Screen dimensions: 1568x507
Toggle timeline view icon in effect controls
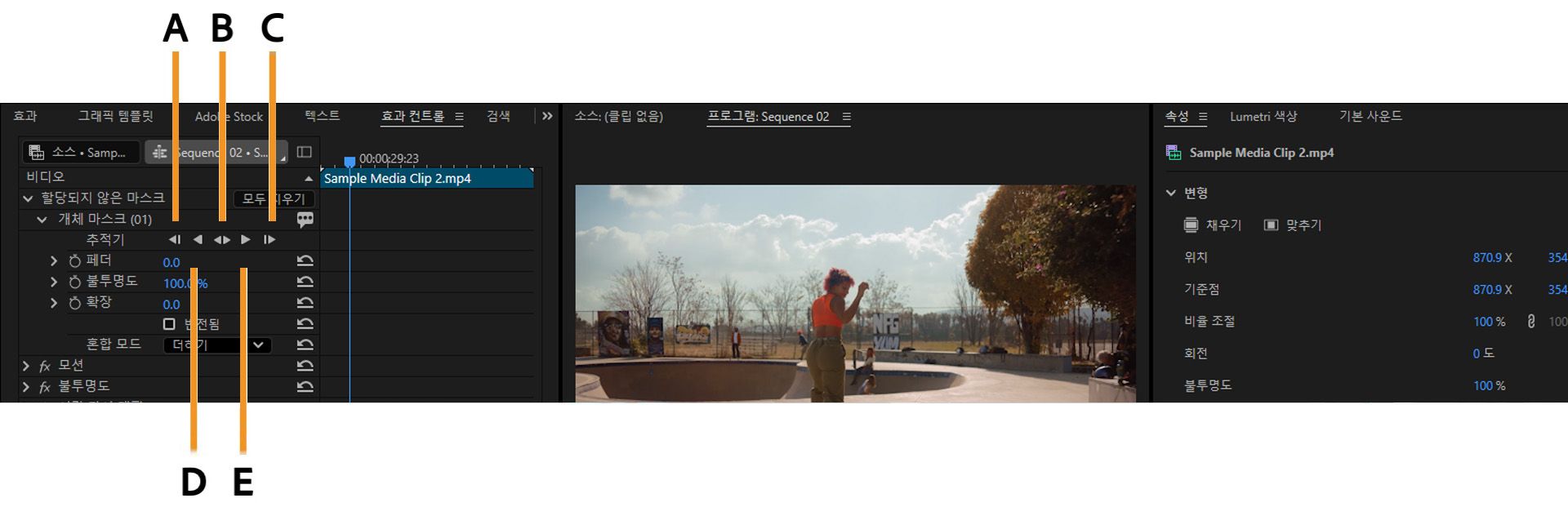pyautogui.click(x=305, y=152)
